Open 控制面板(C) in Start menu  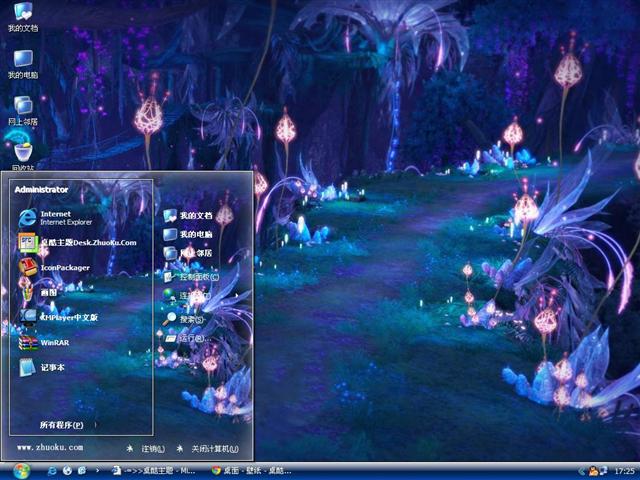[x=191, y=277]
